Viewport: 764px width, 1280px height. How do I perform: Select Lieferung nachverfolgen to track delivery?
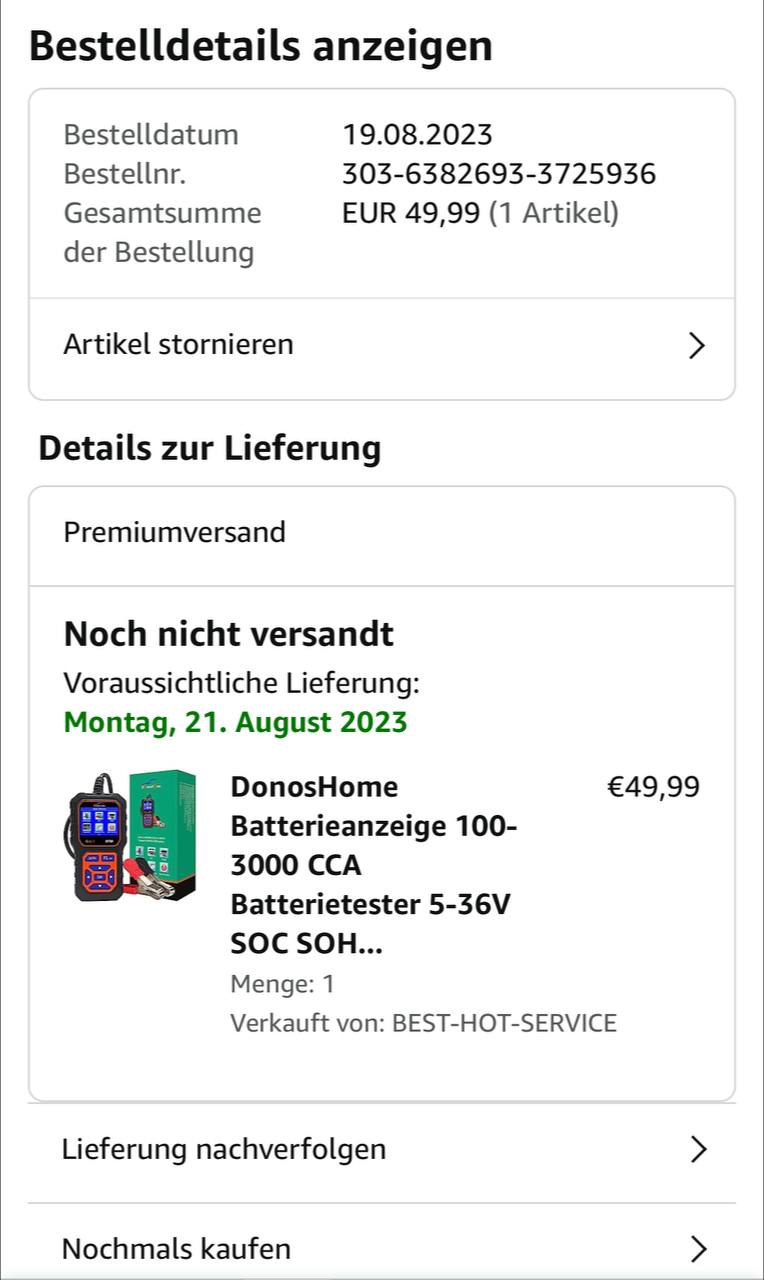(224, 1149)
